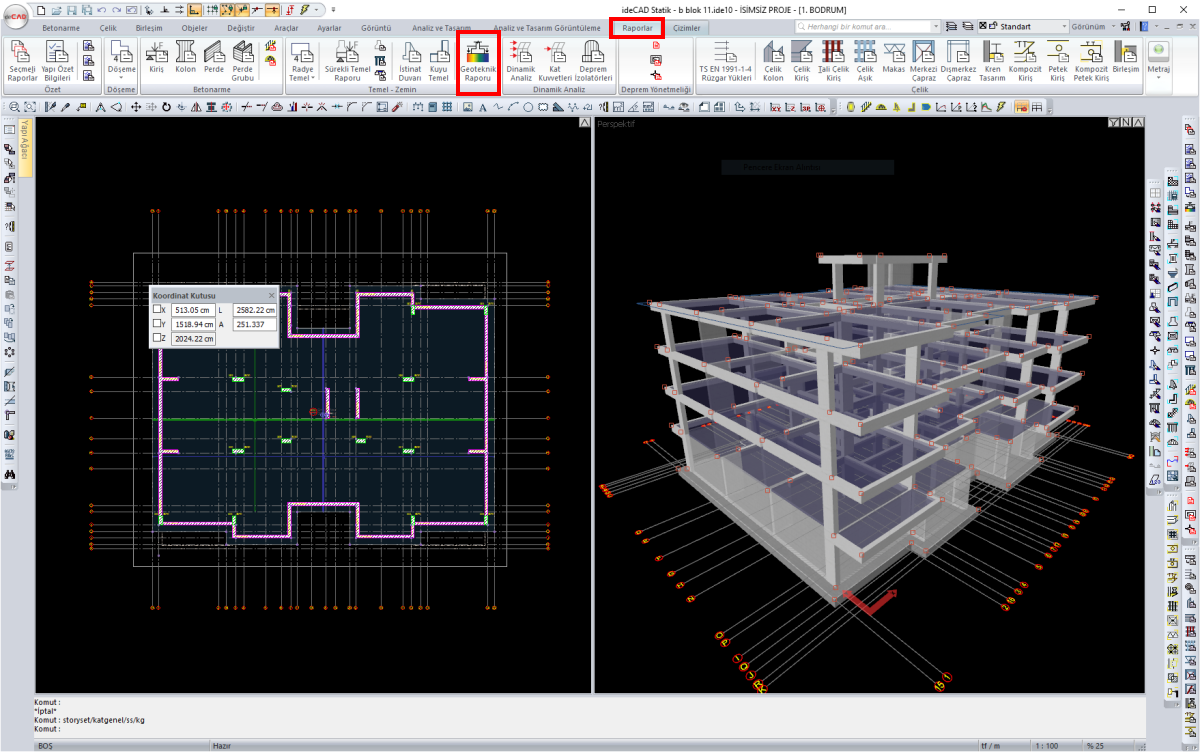The height and width of the screenshot is (752, 1200).
Task: Open Yapı Özet Bilgileri report
Action: 55,61
